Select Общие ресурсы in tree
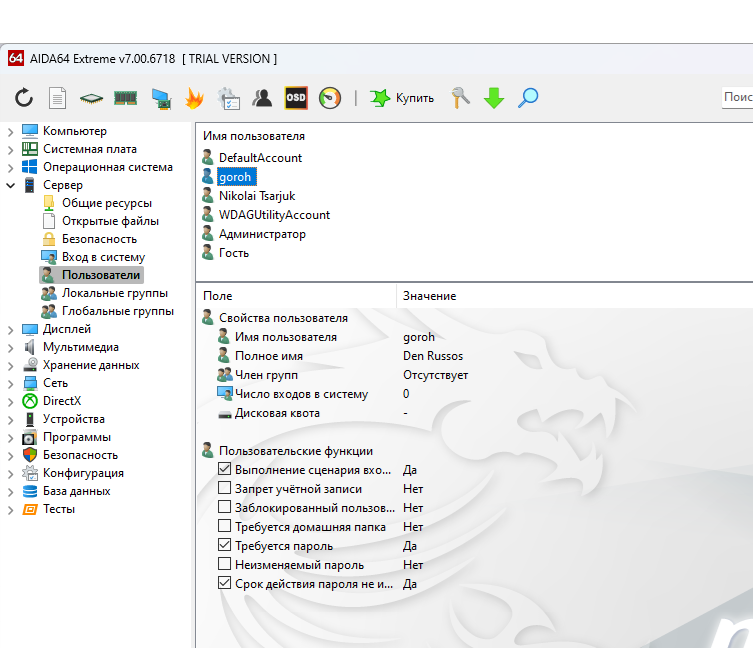This screenshot has width=753, height=648. coord(107,203)
